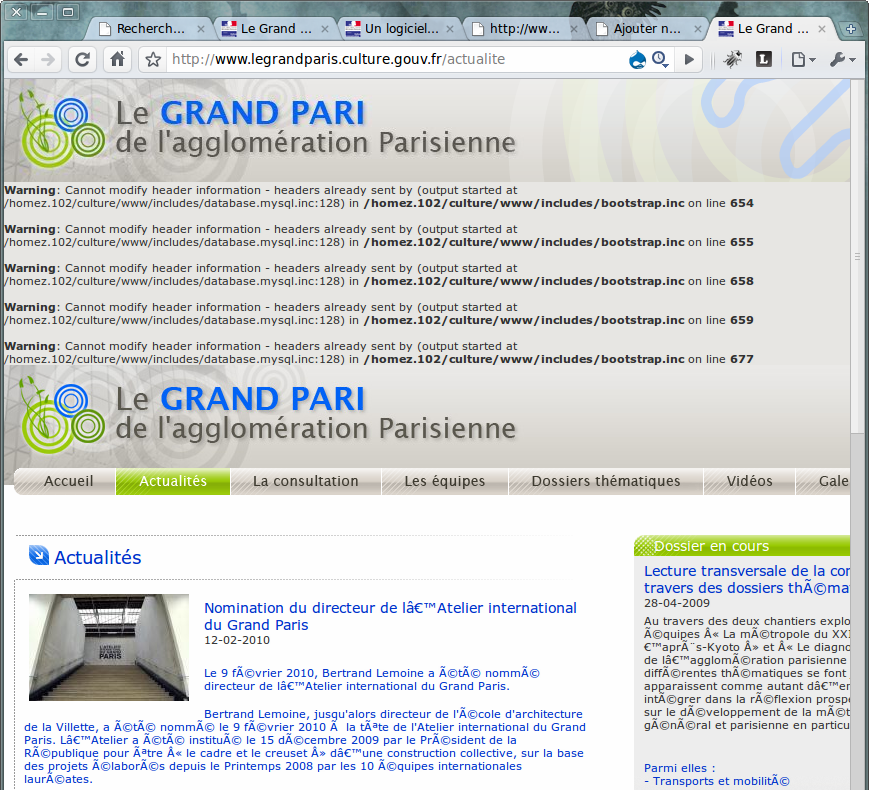Close the Ajouter n... tab

click(698, 29)
